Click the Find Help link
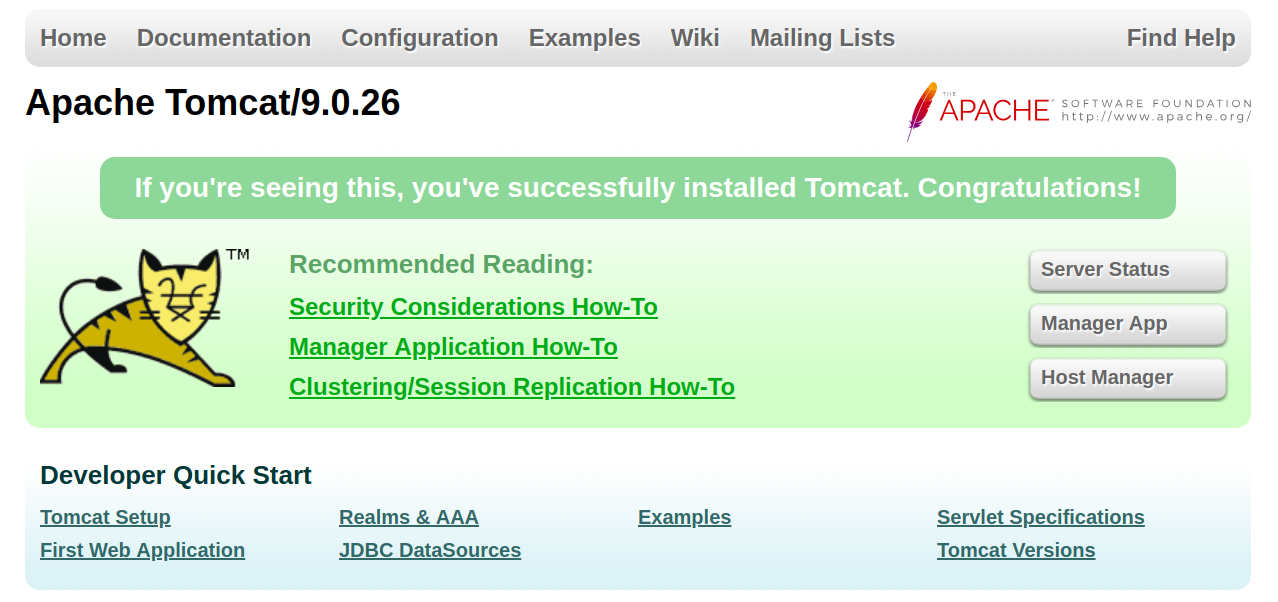The height and width of the screenshot is (602, 1278). tap(1181, 38)
